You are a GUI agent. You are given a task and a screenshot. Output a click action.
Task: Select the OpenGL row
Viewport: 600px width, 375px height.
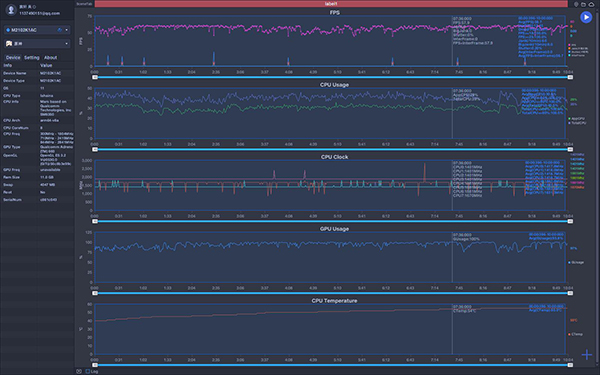(37, 160)
